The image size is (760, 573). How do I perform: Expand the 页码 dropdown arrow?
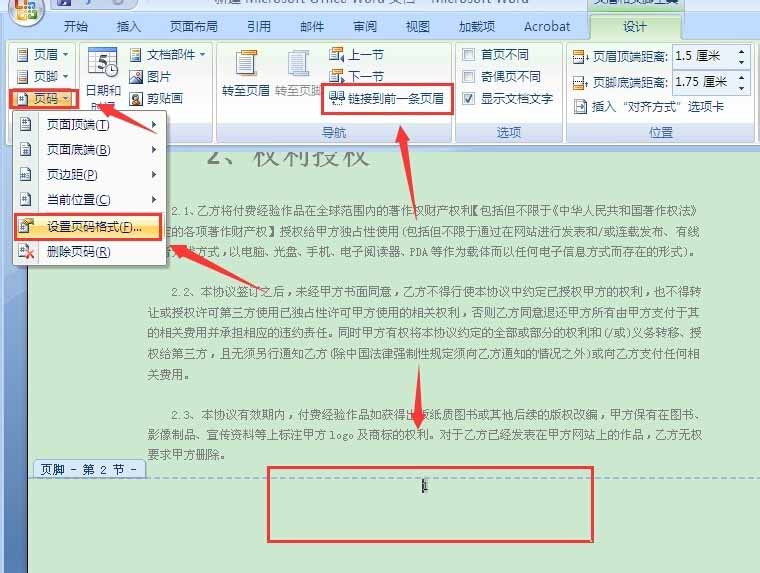click(x=66, y=99)
